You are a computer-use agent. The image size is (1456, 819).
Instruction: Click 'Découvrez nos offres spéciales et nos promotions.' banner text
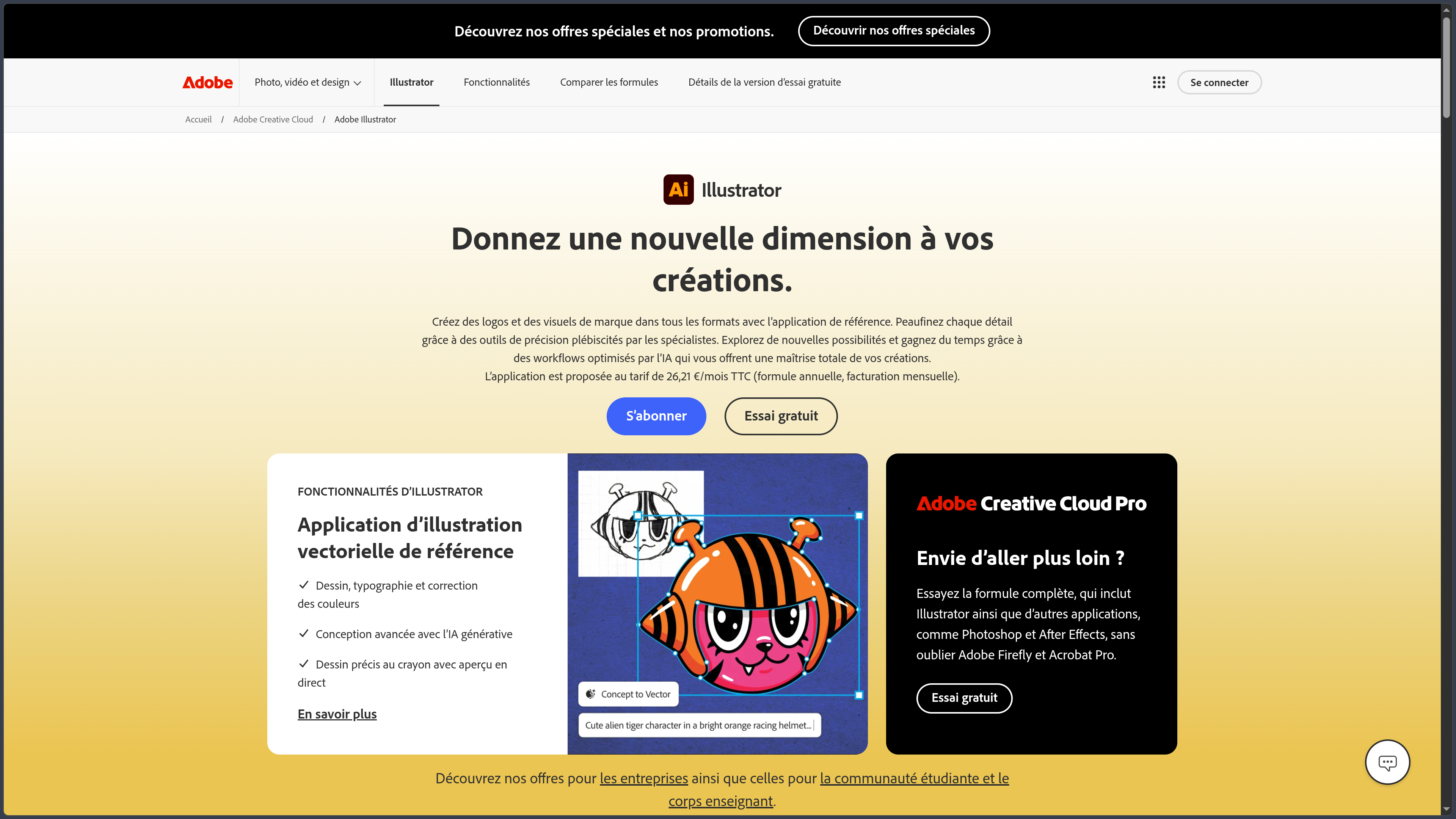coord(614,31)
